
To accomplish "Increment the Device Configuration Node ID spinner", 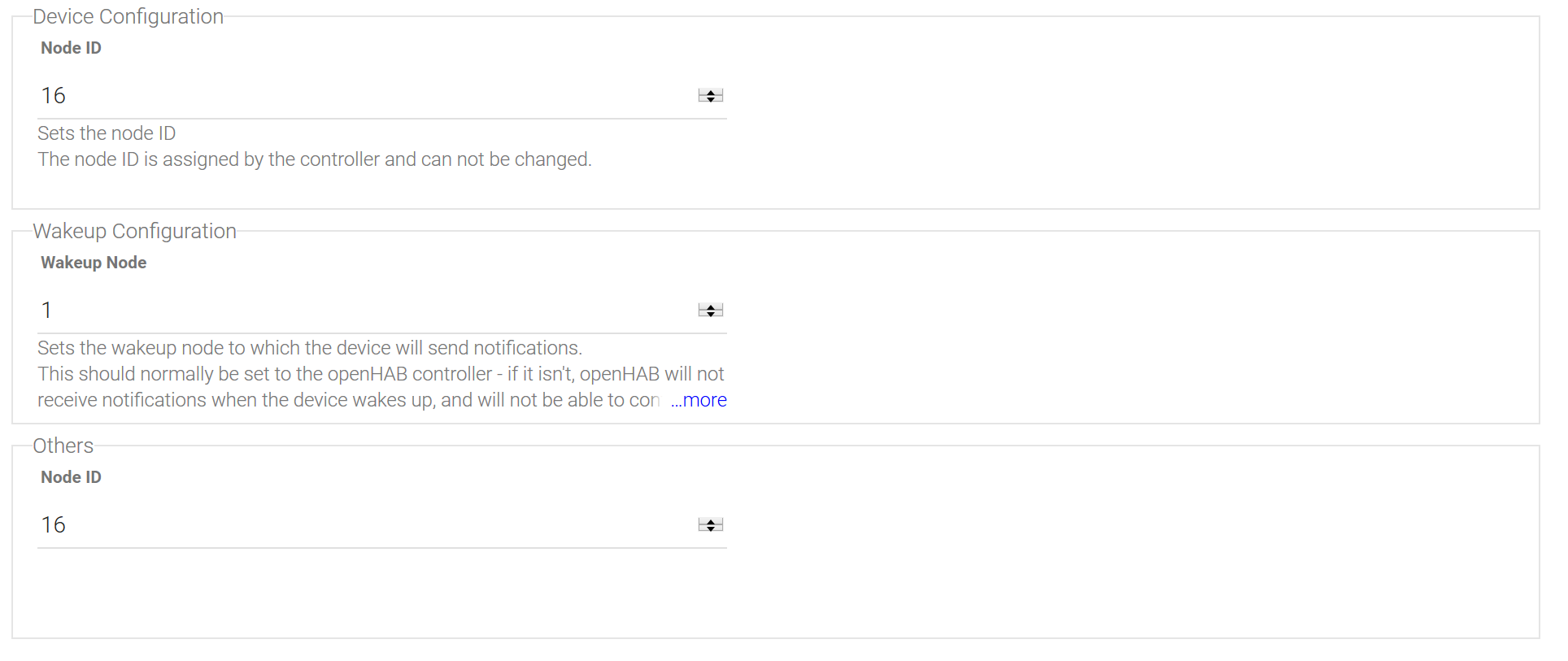I will [x=711, y=92].
